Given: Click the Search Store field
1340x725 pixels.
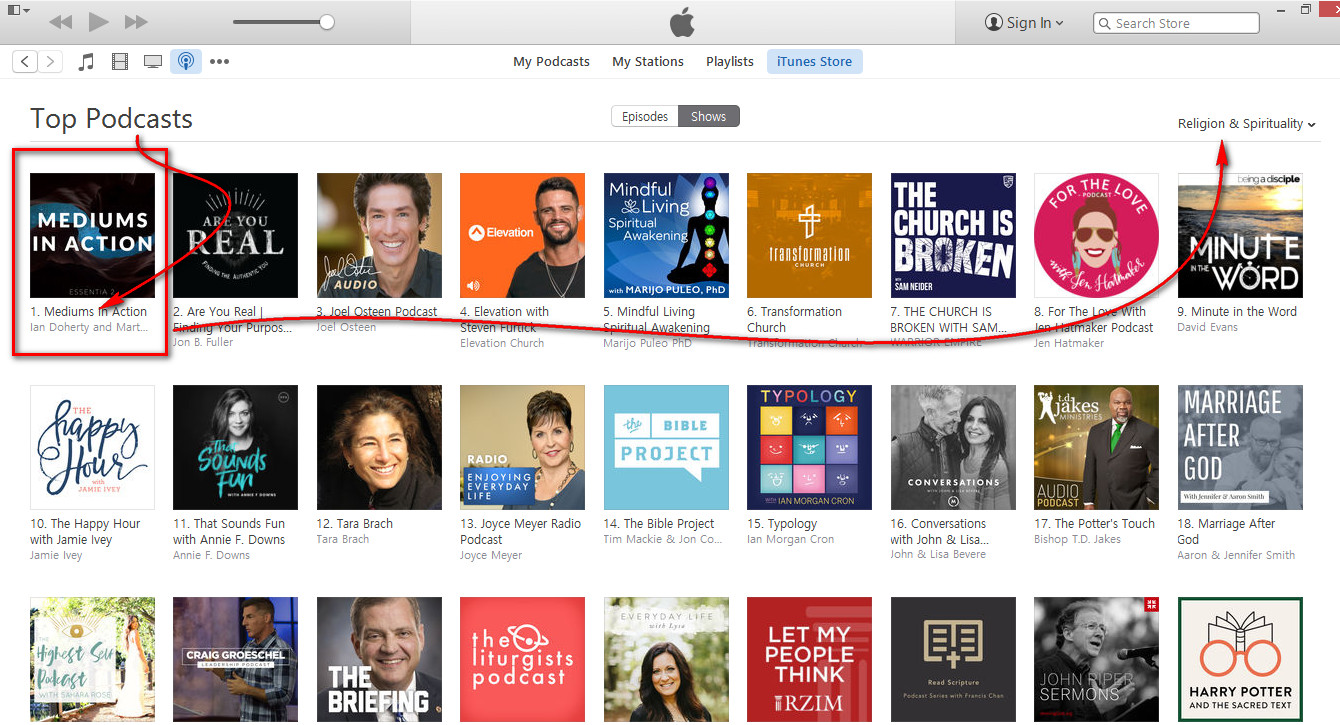Looking at the screenshot, I should pos(1176,23).
